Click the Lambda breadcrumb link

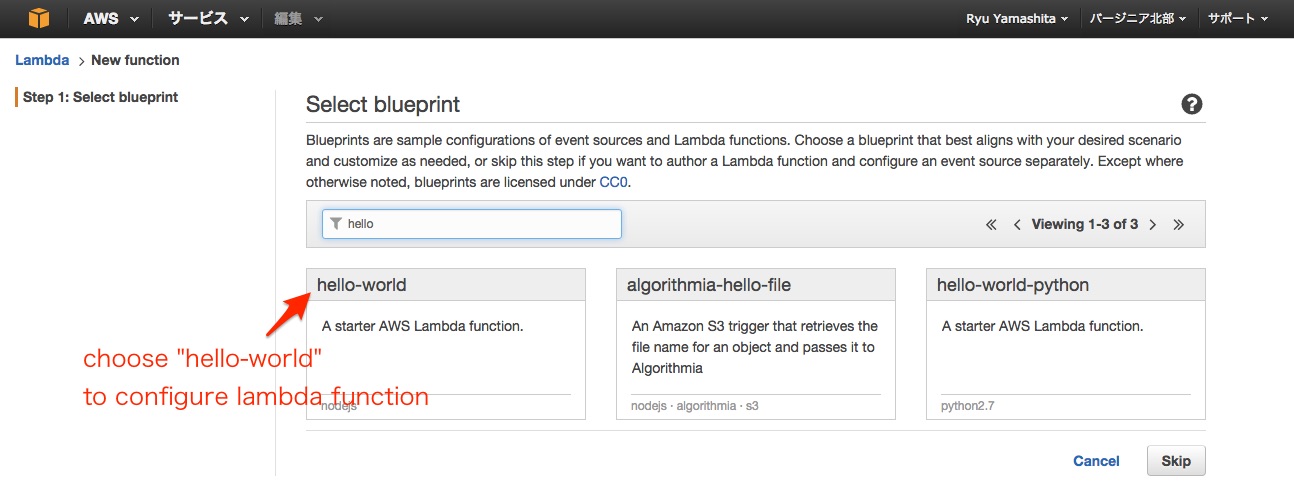pyautogui.click(x=42, y=60)
